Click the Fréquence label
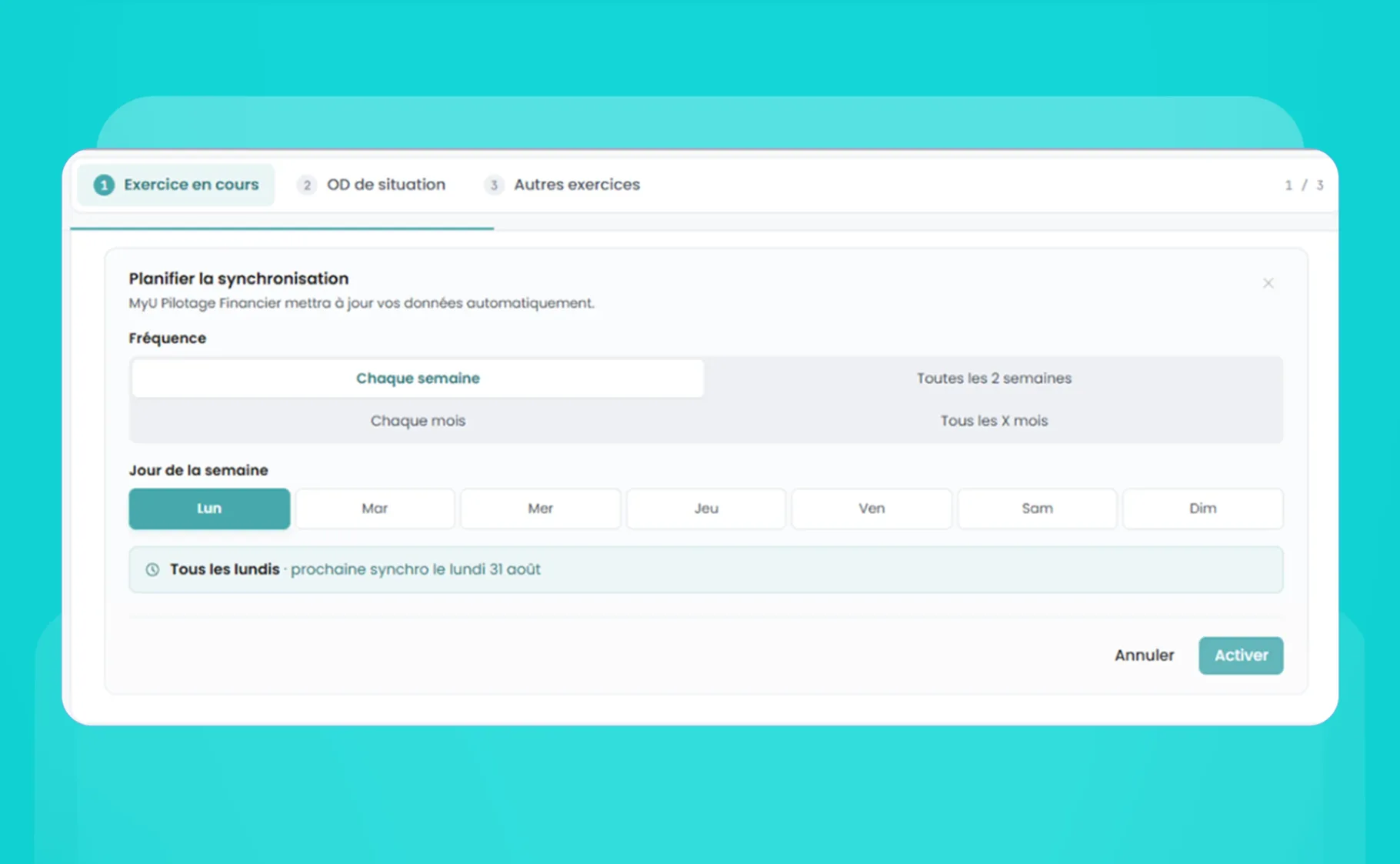Screen dimensions: 1400x864 tap(167, 339)
